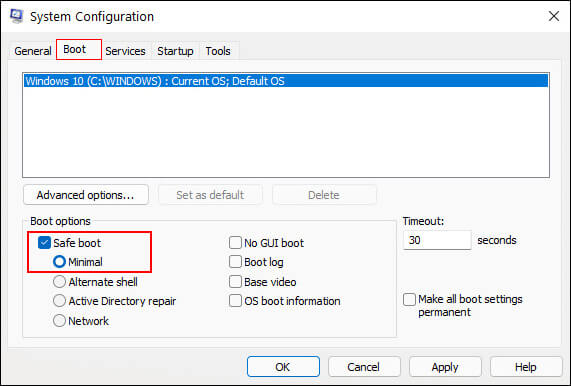Click the System Configuration title bar icon
This screenshot has width=571, height=386.
pos(16,16)
